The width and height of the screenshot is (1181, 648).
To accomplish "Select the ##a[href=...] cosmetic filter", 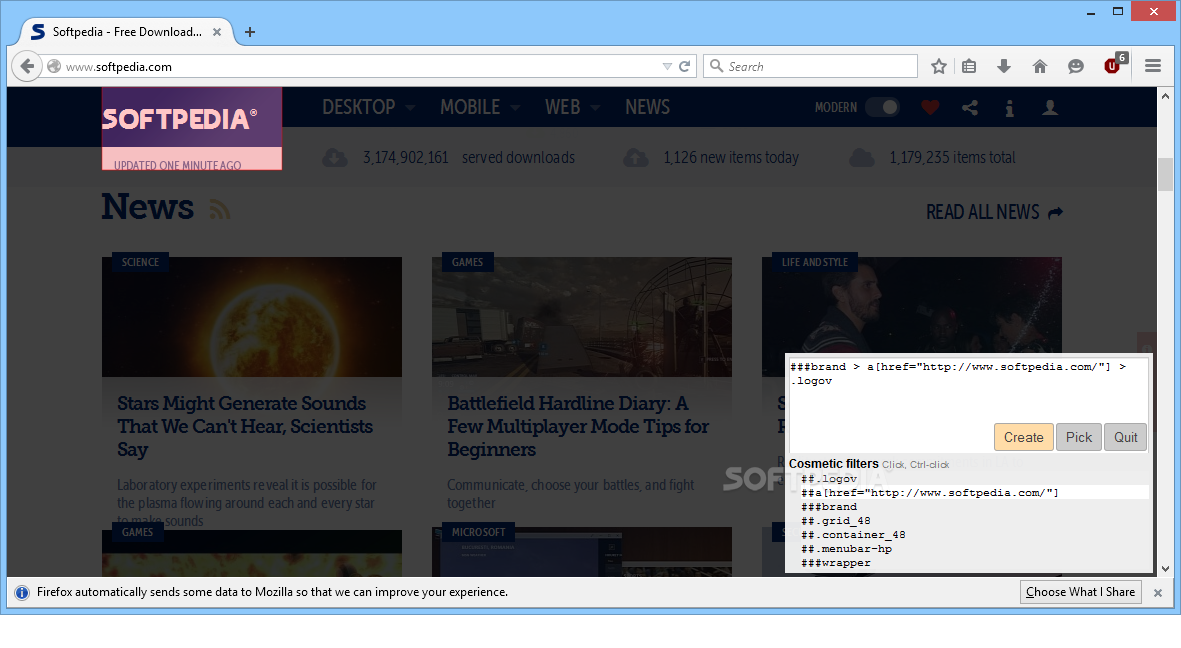I will point(974,493).
